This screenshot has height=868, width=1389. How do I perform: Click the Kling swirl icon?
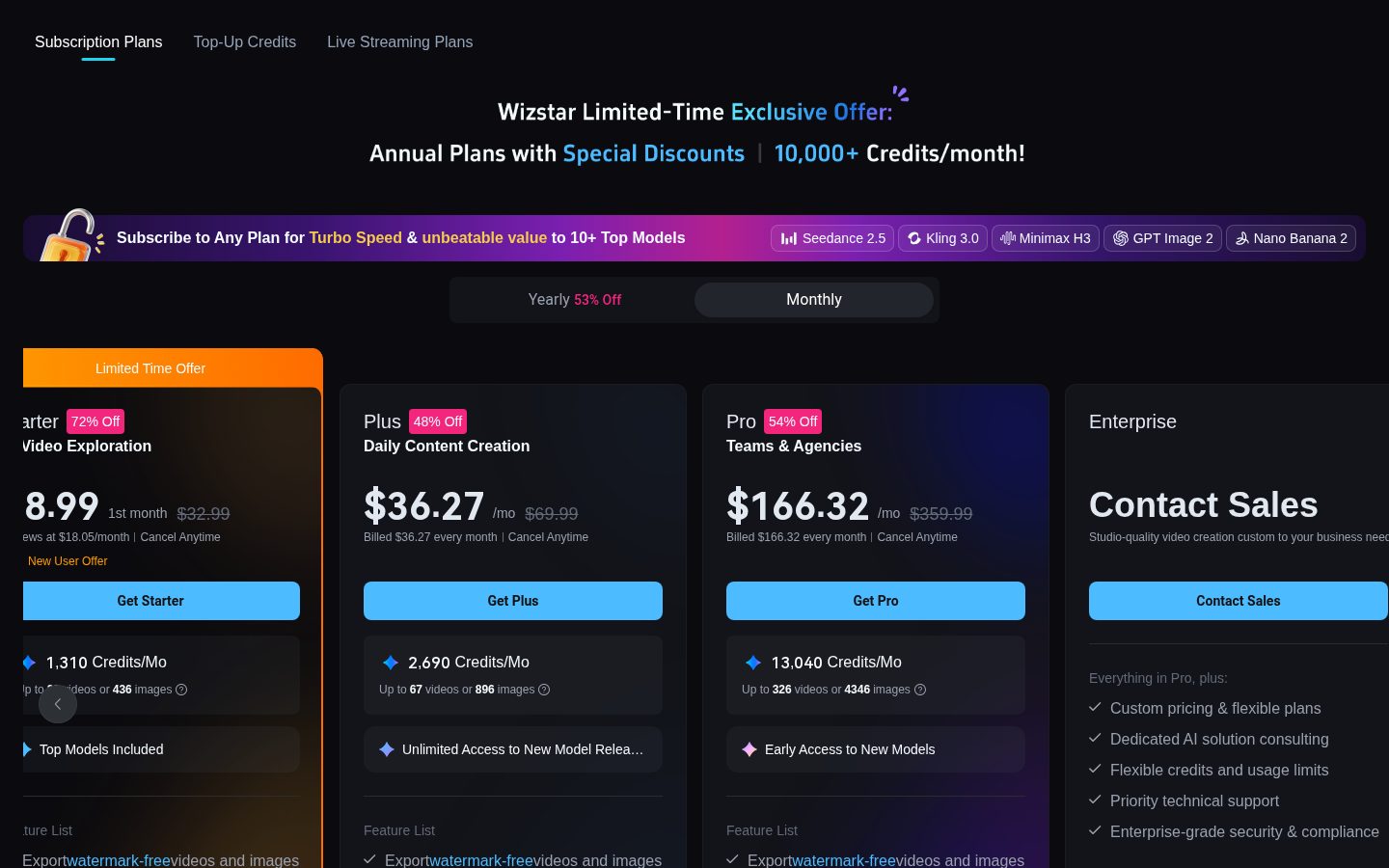tap(914, 238)
